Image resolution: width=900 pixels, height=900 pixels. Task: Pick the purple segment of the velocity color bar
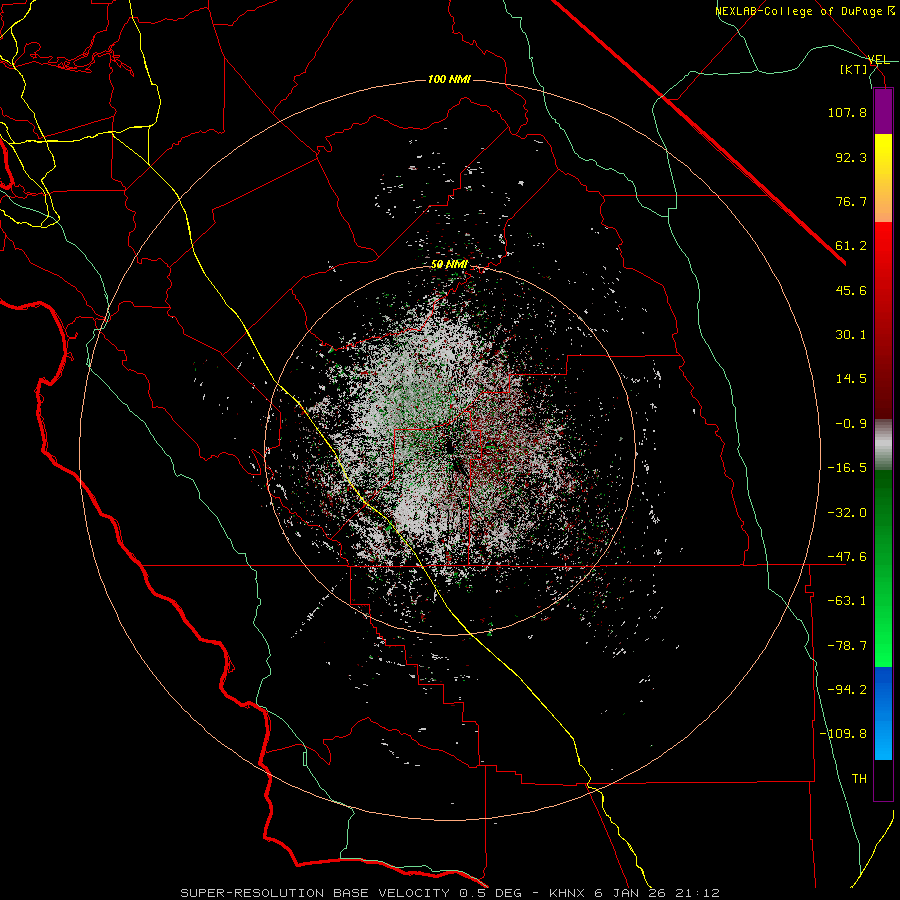883,112
